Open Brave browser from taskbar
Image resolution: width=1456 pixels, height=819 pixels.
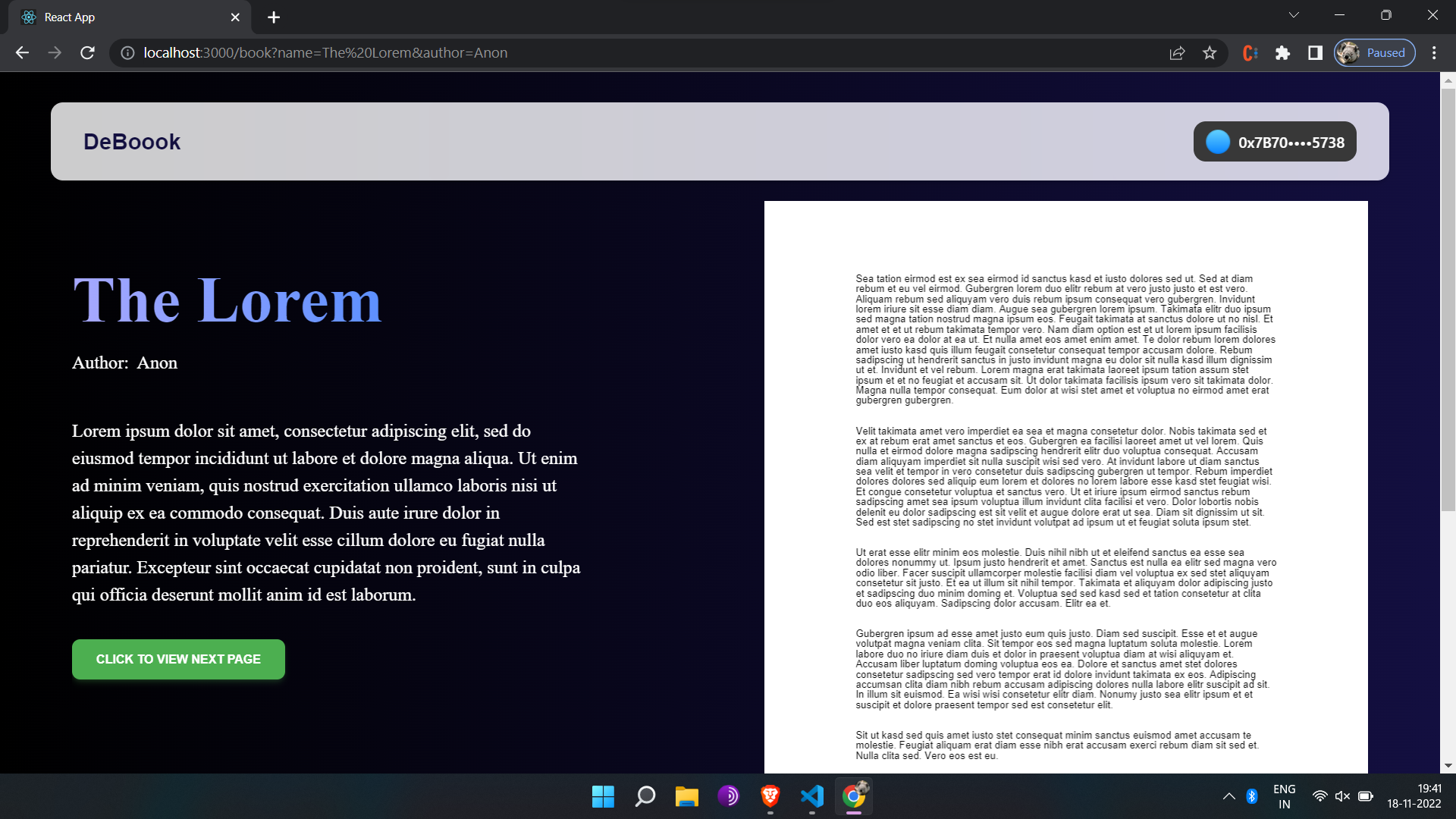click(x=770, y=796)
